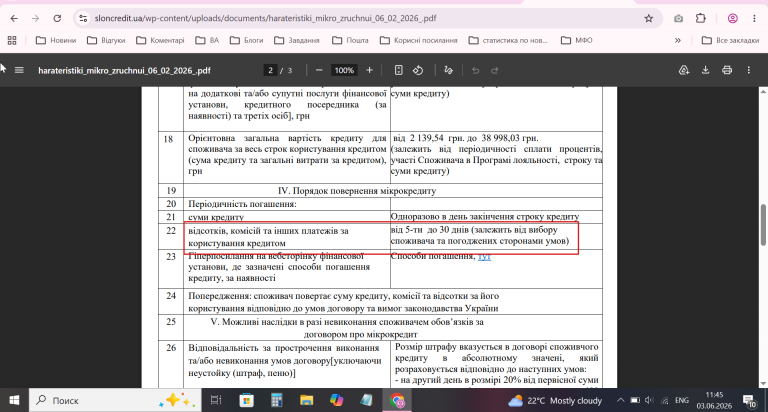Viewport: 768px width, 412px height.
Task: Show overflow bookmarks with double chevron
Action: (678, 40)
